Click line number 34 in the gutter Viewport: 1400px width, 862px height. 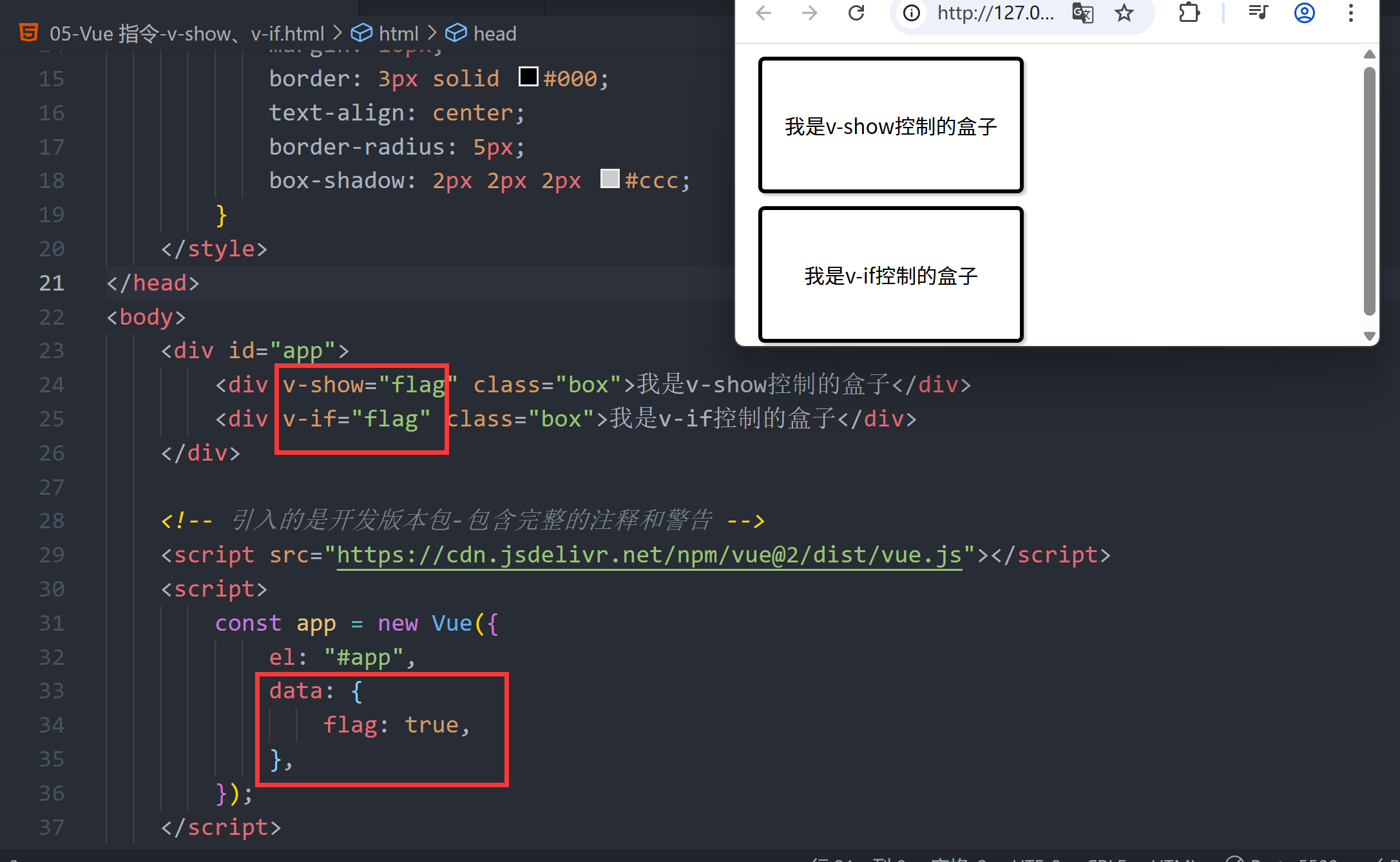click(x=52, y=725)
